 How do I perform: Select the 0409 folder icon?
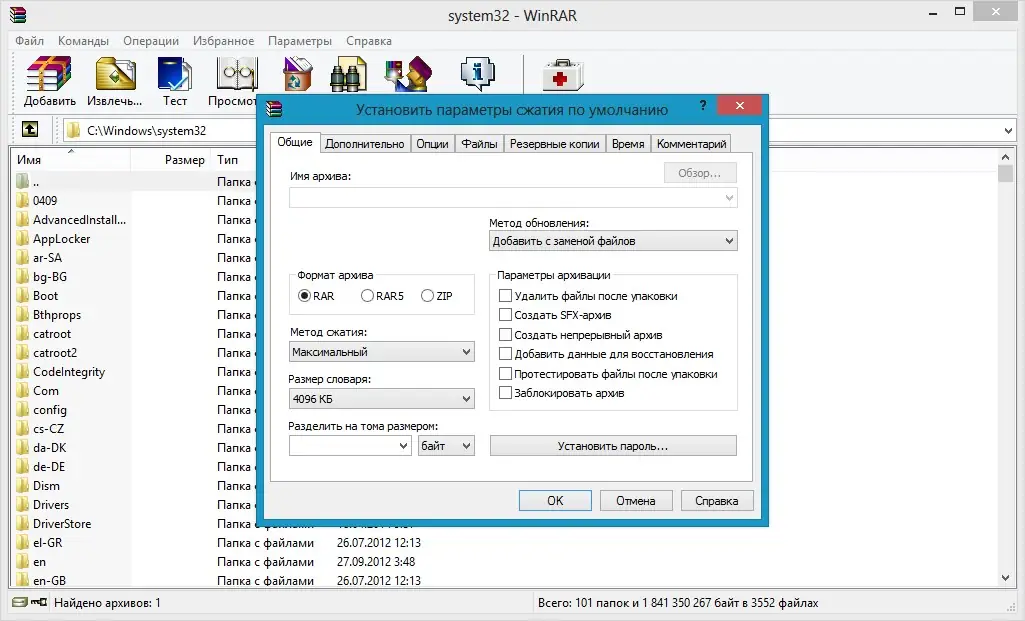pyautogui.click(x=23, y=200)
